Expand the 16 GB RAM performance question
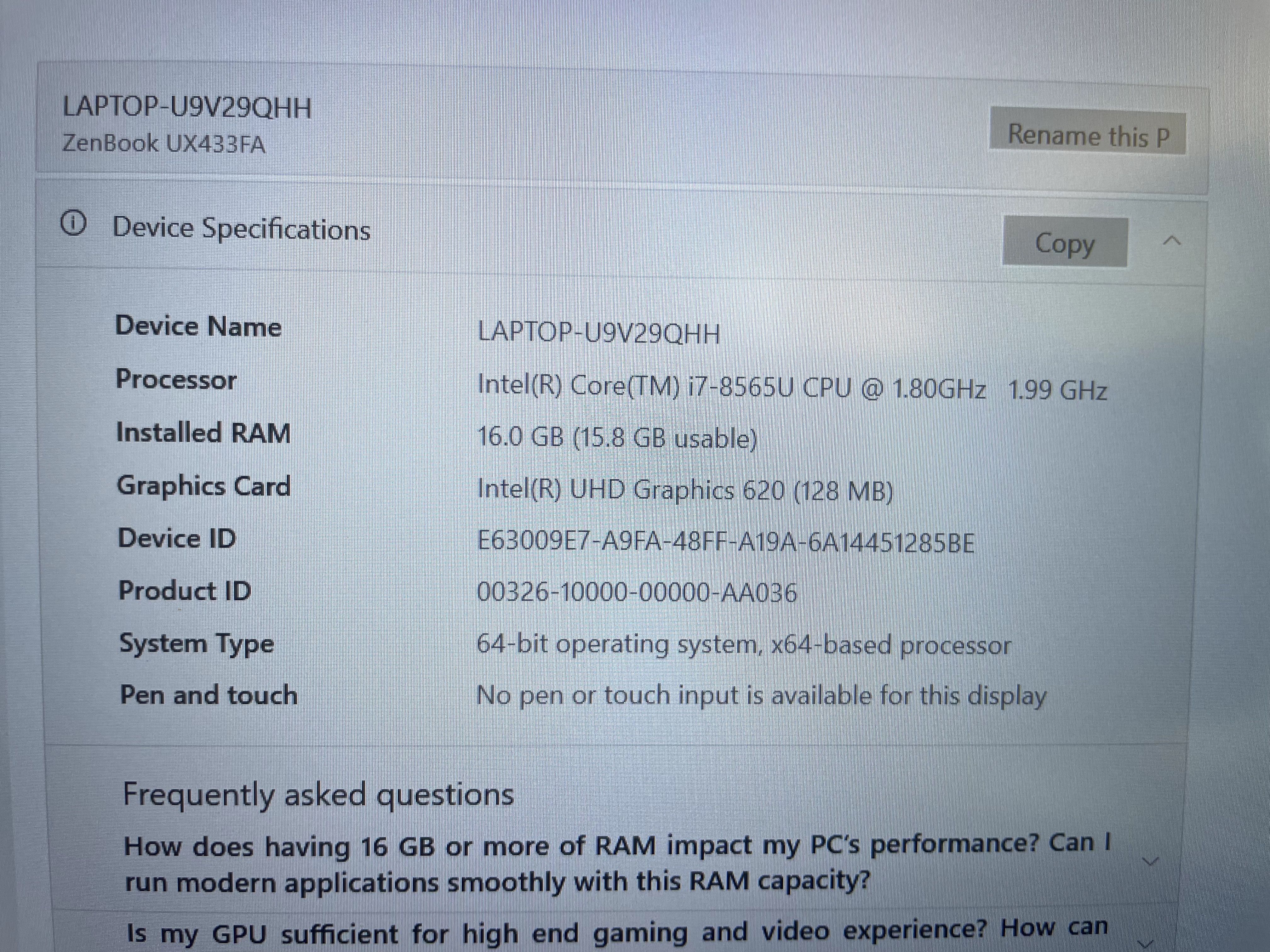The image size is (1270, 952). [x=1150, y=861]
